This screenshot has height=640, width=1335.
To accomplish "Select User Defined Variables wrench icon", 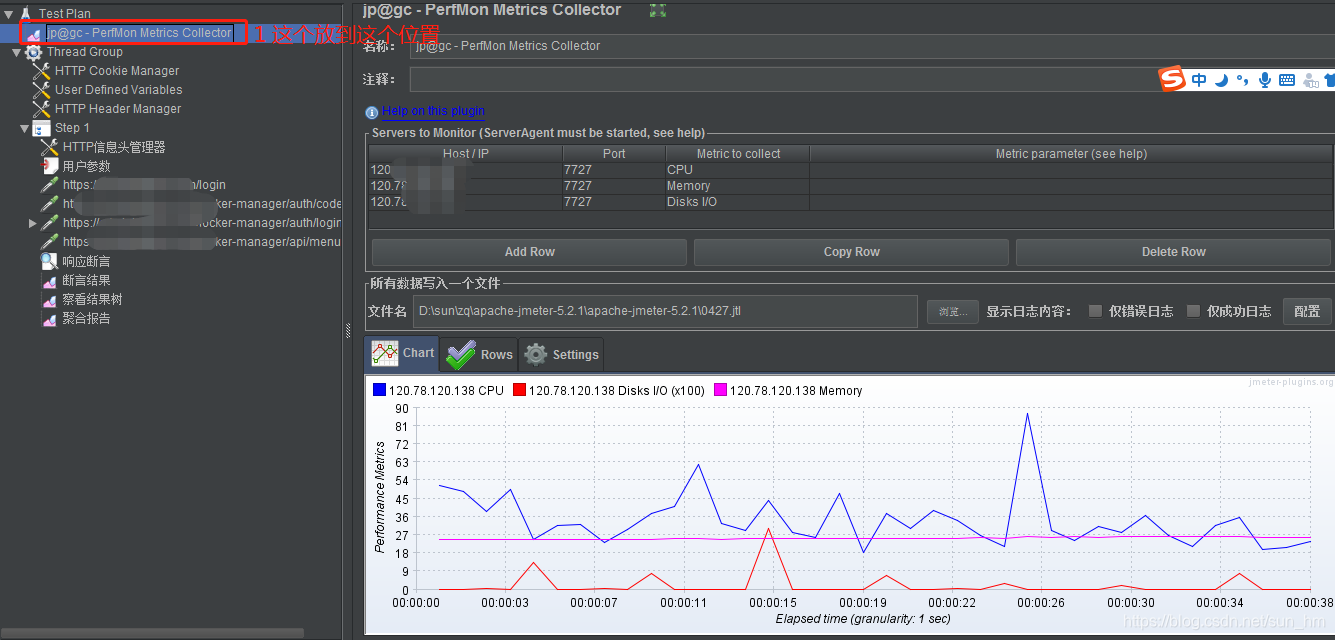I will click(41, 90).
